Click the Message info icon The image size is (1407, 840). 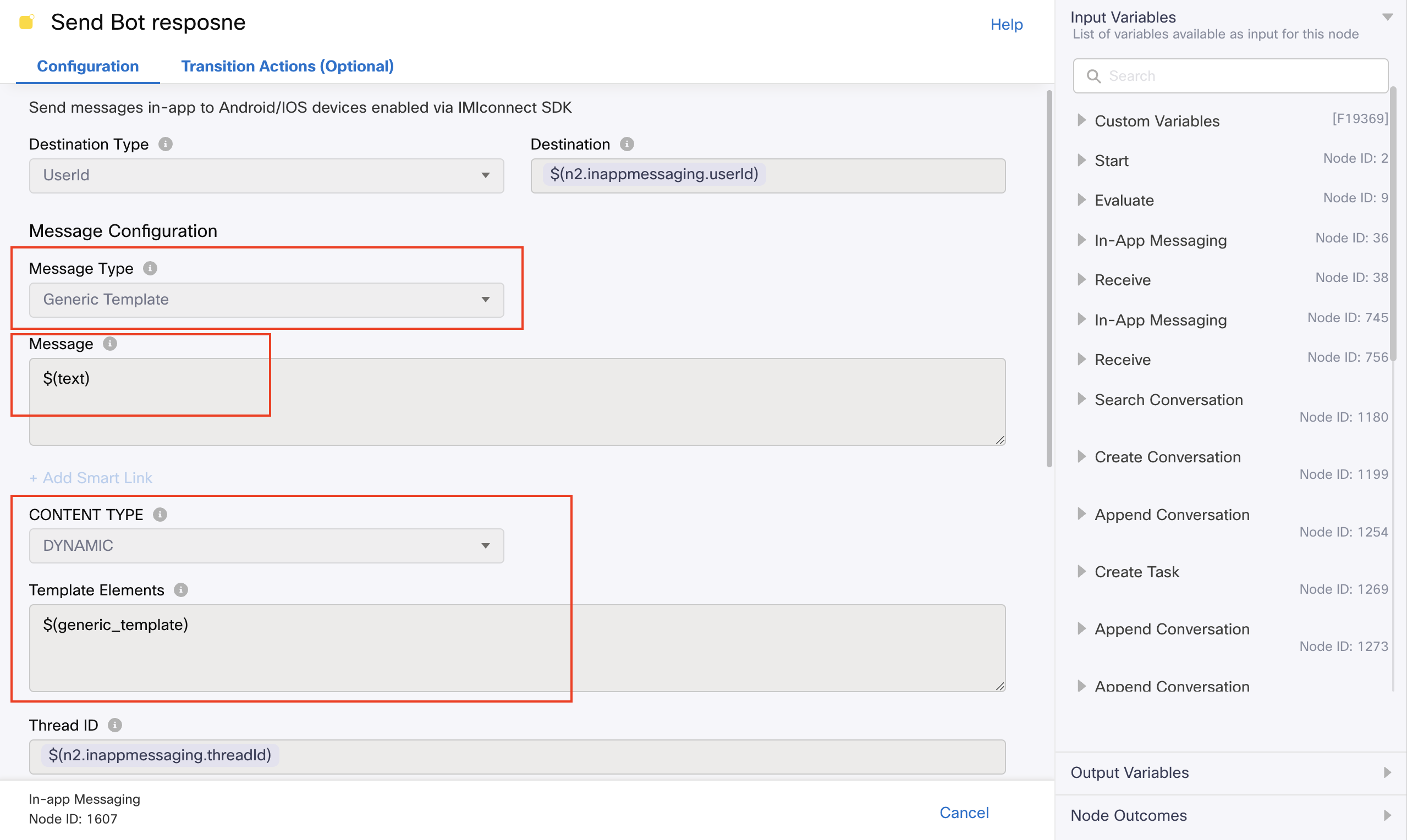pos(110,344)
